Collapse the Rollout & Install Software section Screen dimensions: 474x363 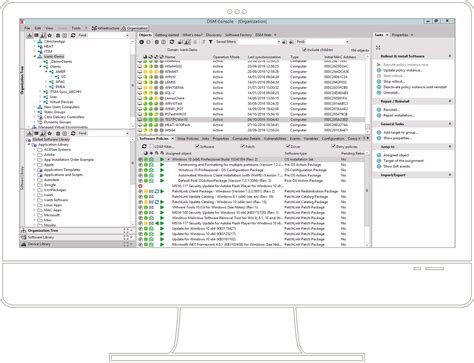450,56
